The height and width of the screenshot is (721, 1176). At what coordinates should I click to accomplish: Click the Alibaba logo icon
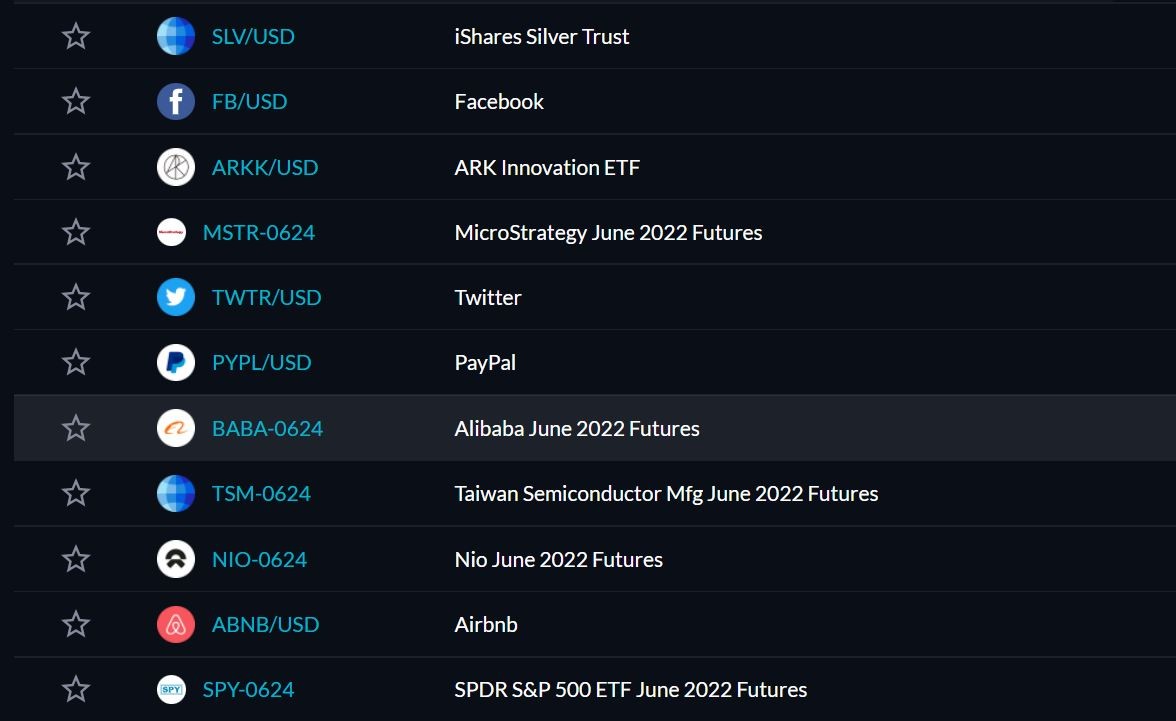click(x=176, y=428)
